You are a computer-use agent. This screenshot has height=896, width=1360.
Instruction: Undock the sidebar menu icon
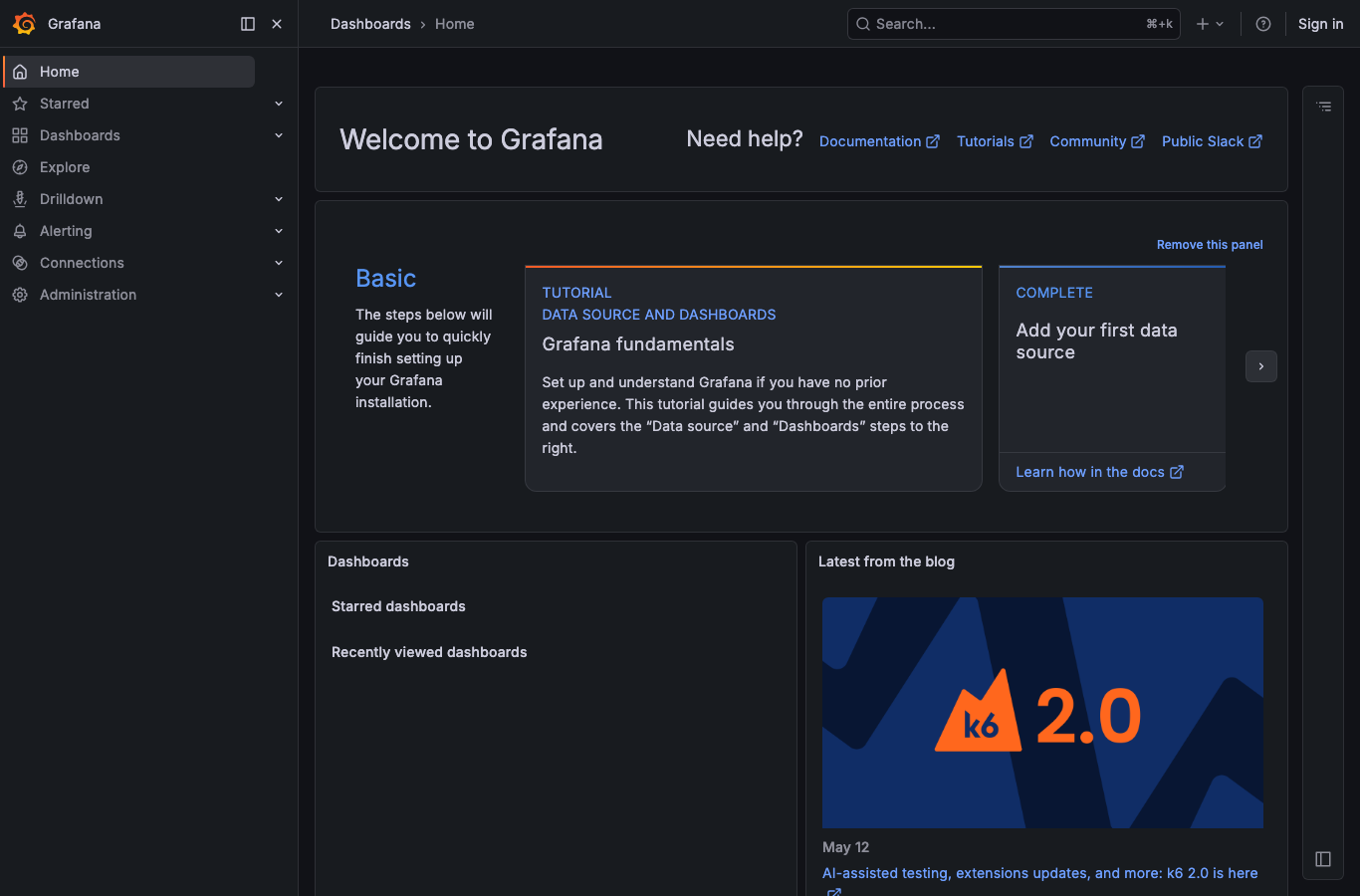248,24
